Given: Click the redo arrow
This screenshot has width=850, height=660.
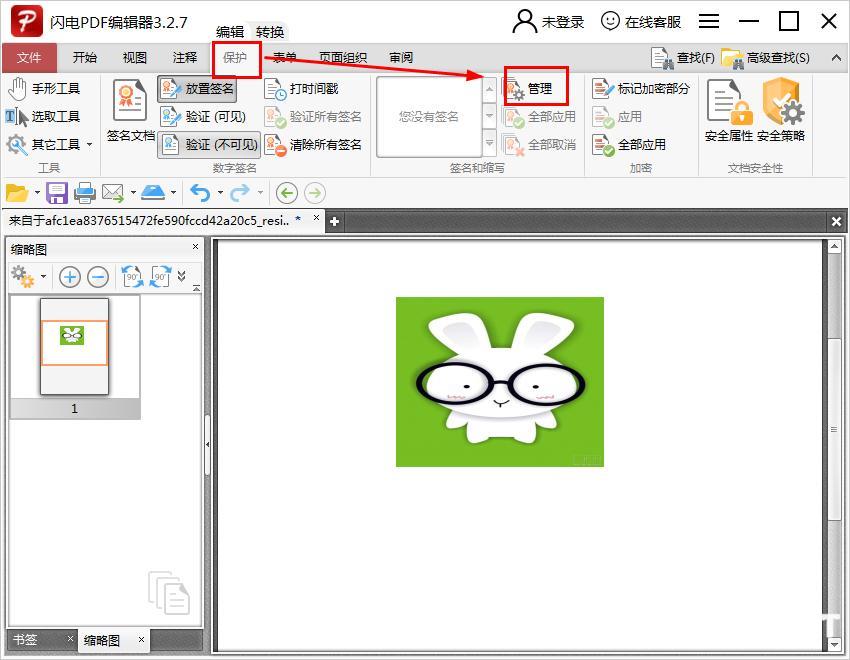Looking at the screenshot, I should click(x=240, y=193).
